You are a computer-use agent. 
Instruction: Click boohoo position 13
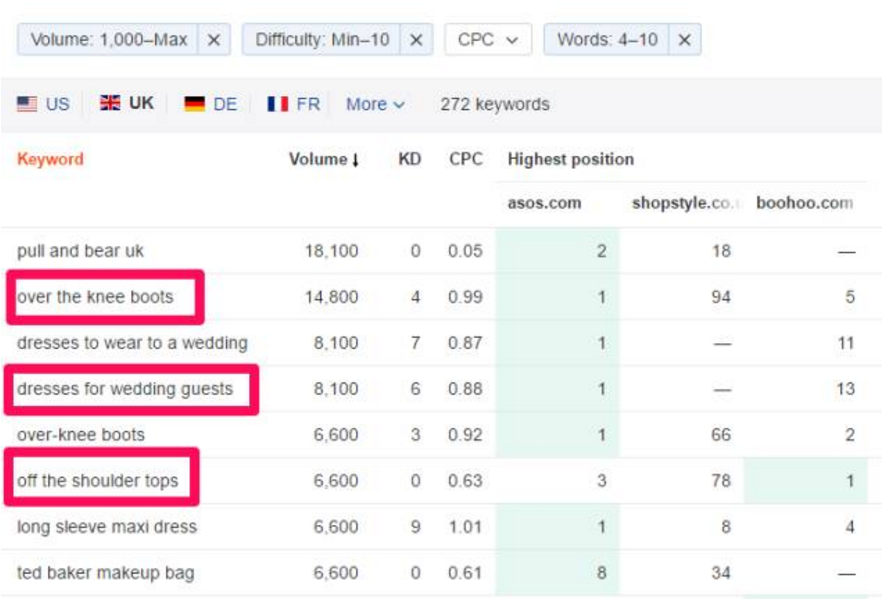pos(845,389)
